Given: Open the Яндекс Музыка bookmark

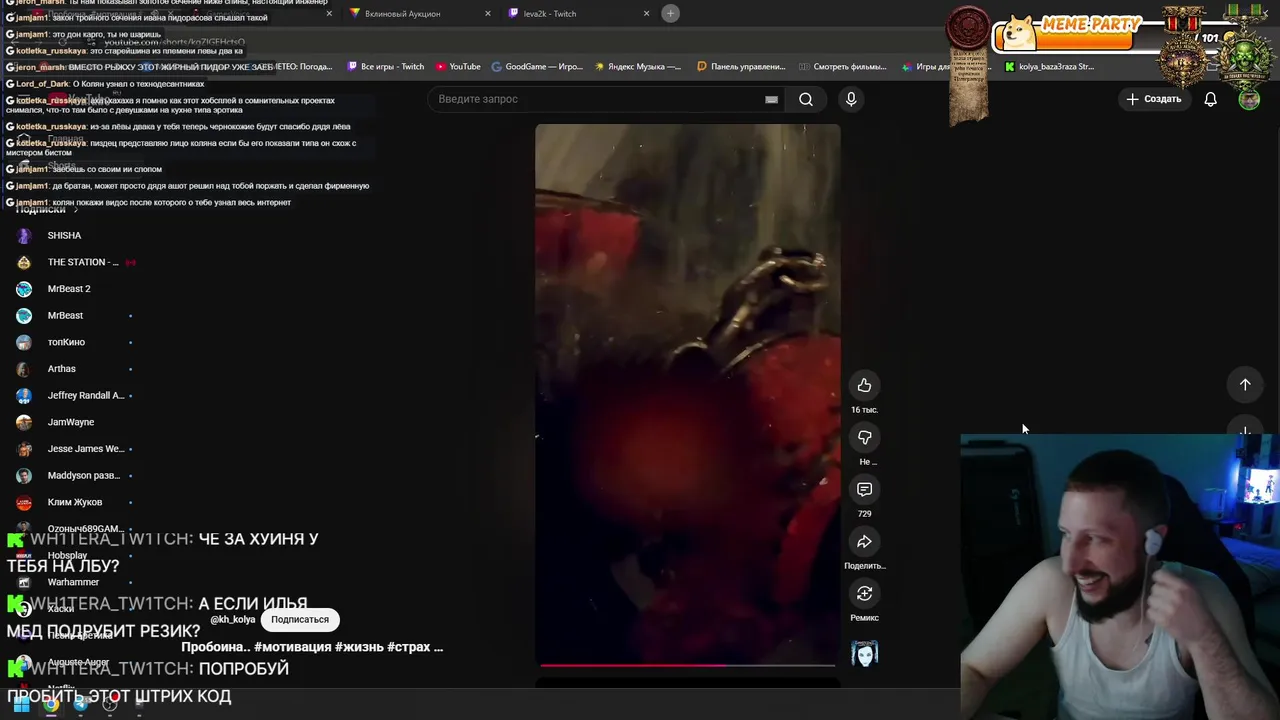Looking at the screenshot, I should click(x=638, y=67).
